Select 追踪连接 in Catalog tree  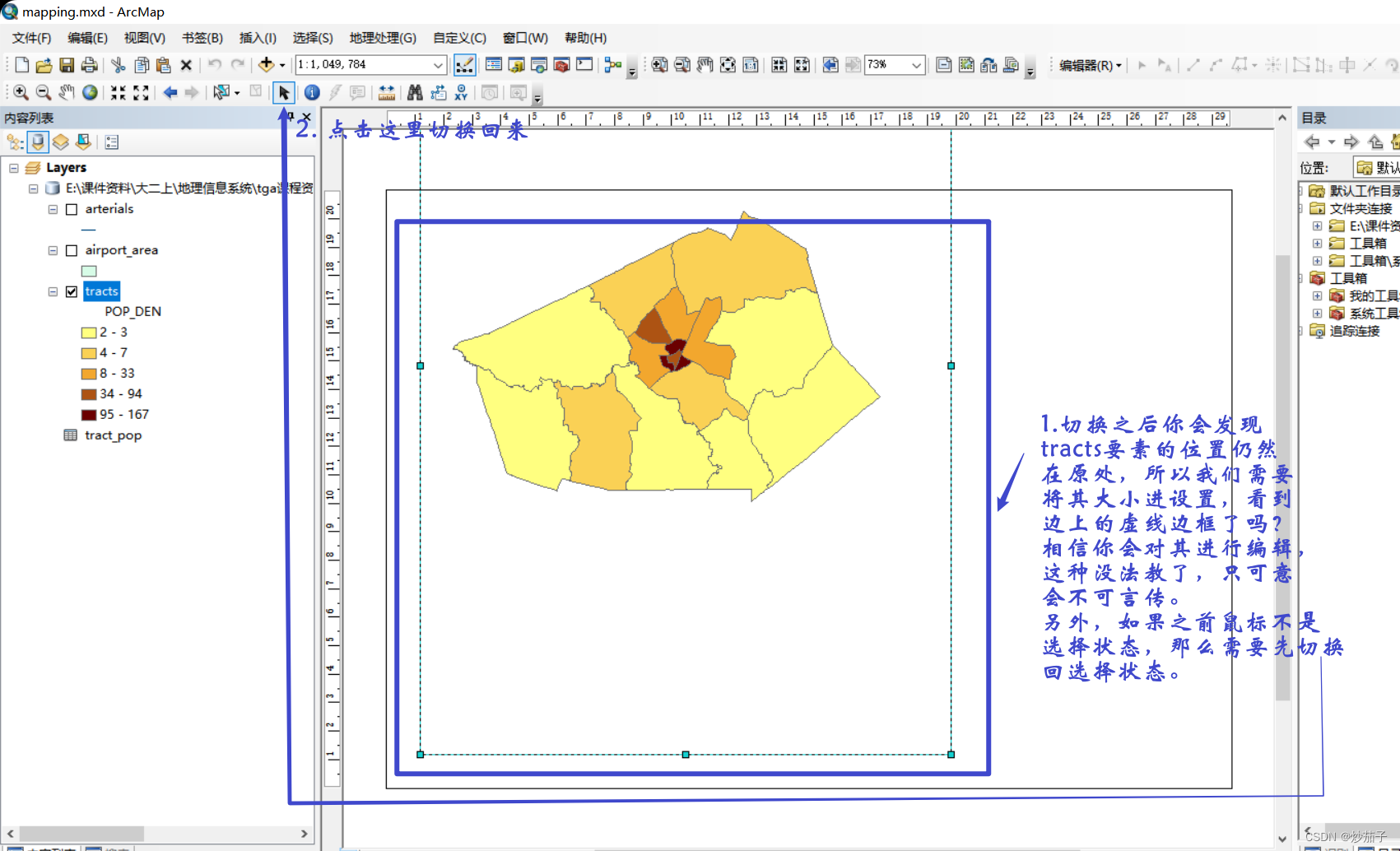(1355, 331)
